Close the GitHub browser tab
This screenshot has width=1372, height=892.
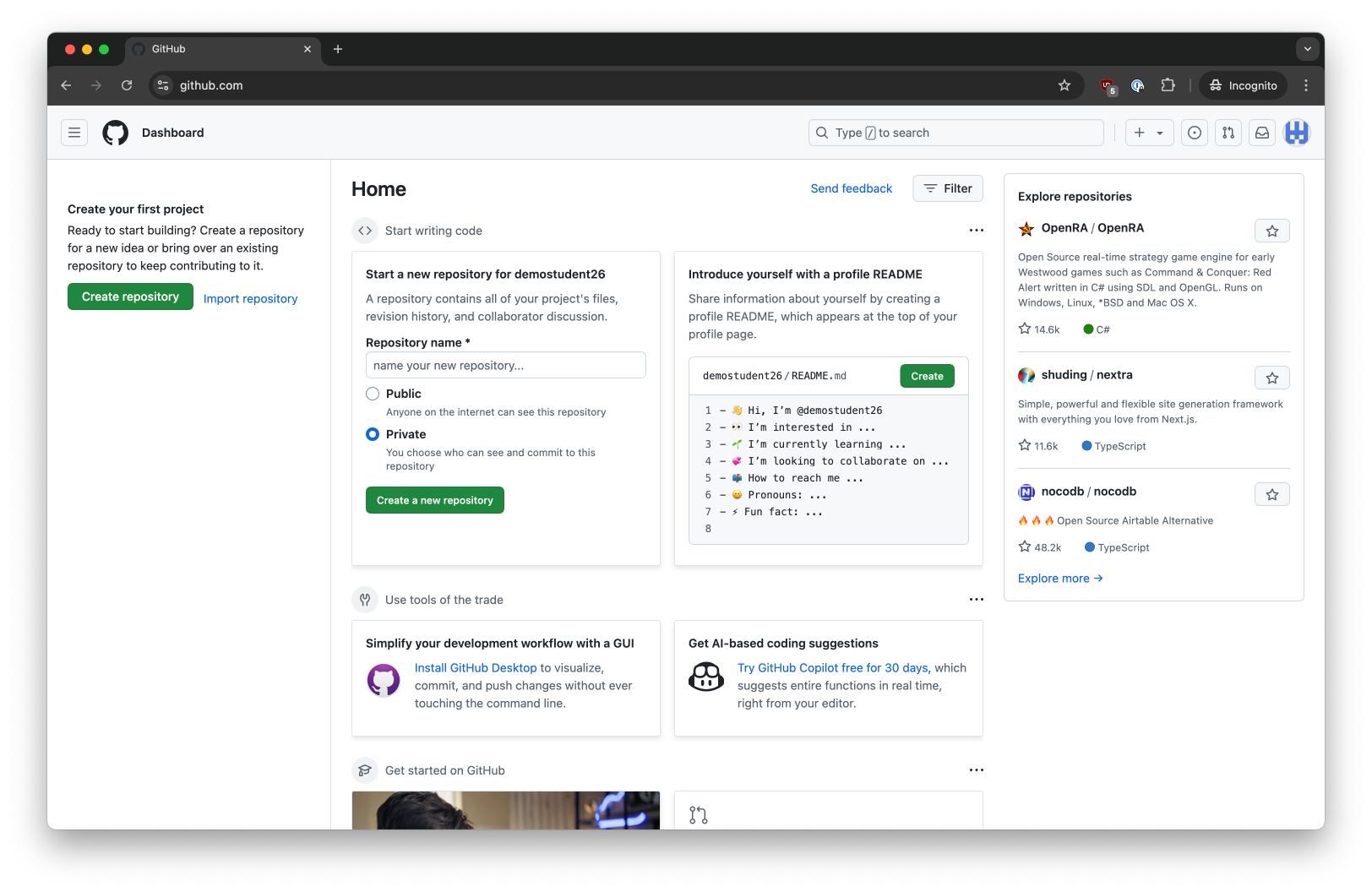click(308, 49)
